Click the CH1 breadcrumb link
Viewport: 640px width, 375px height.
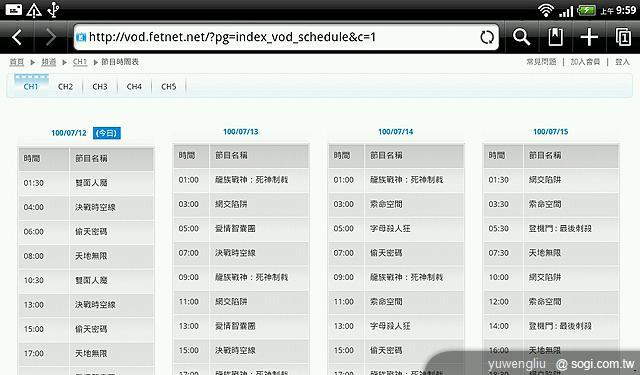click(x=80, y=62)
